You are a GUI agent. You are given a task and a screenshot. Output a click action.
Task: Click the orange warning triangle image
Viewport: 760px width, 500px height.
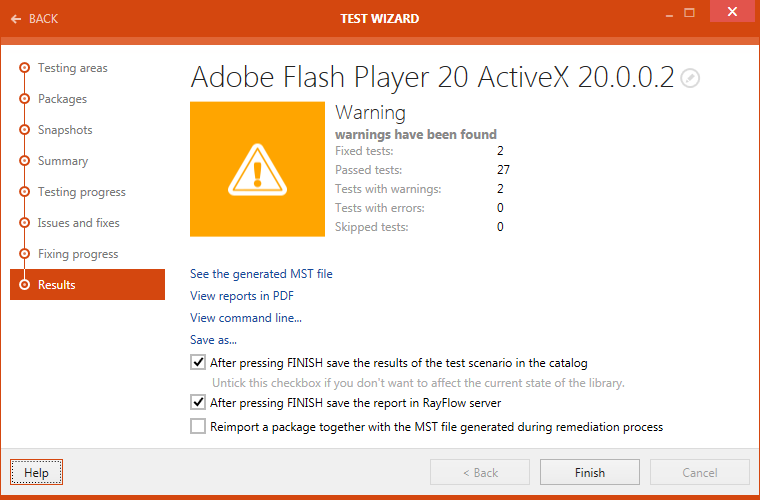tap(257, 169)
